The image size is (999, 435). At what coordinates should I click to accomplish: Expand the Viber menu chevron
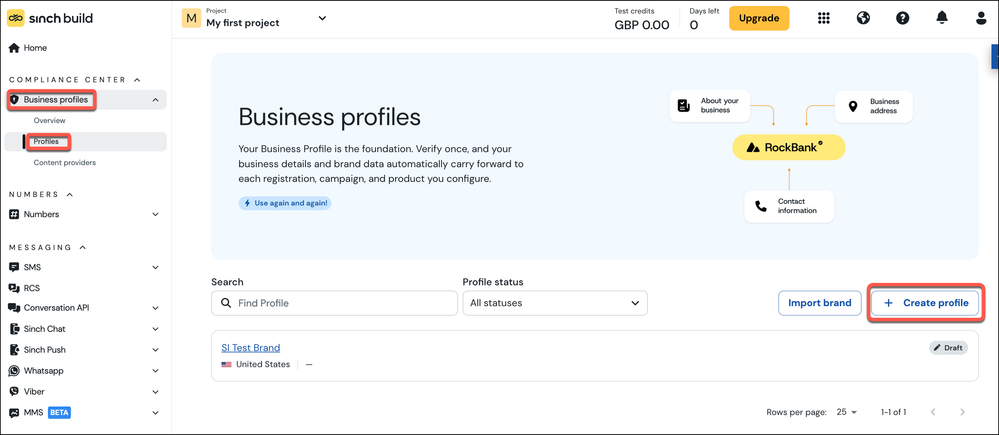click(x=155, y=392)
